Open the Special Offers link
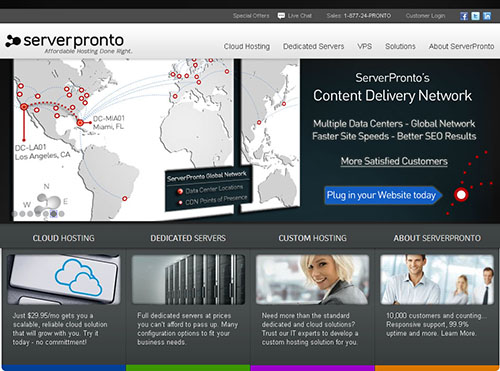 251,16
